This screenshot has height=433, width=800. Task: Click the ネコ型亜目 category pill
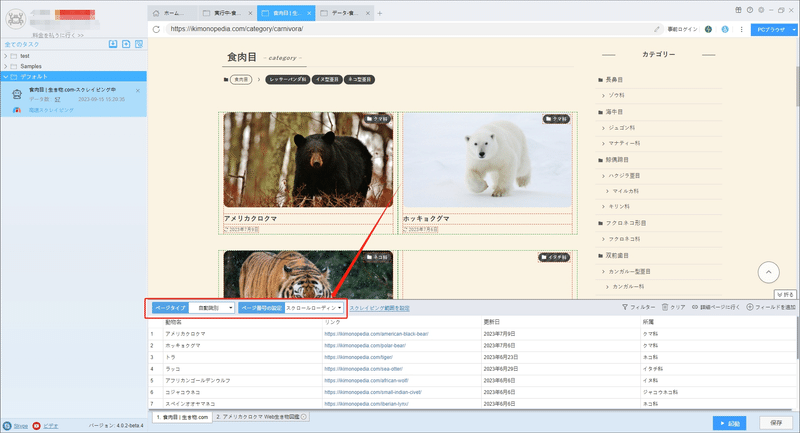coord(360,80)
